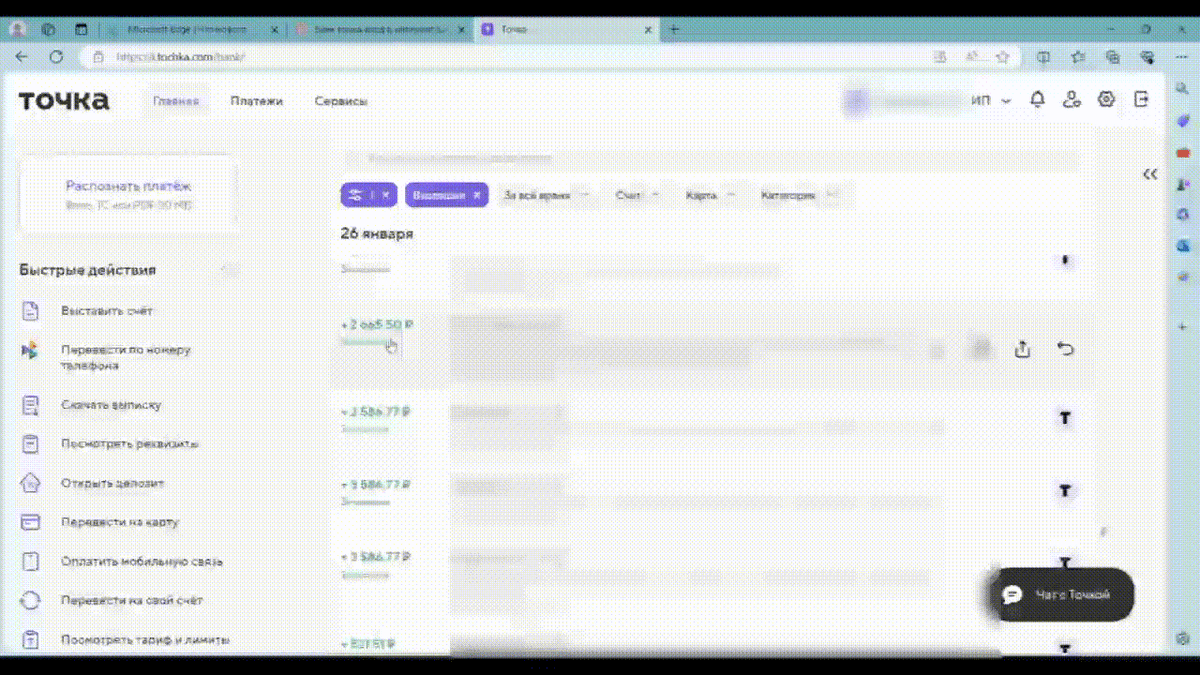1200x675 pixels.
Task: Open the Главная tab
Action: [x=176, y=101]
